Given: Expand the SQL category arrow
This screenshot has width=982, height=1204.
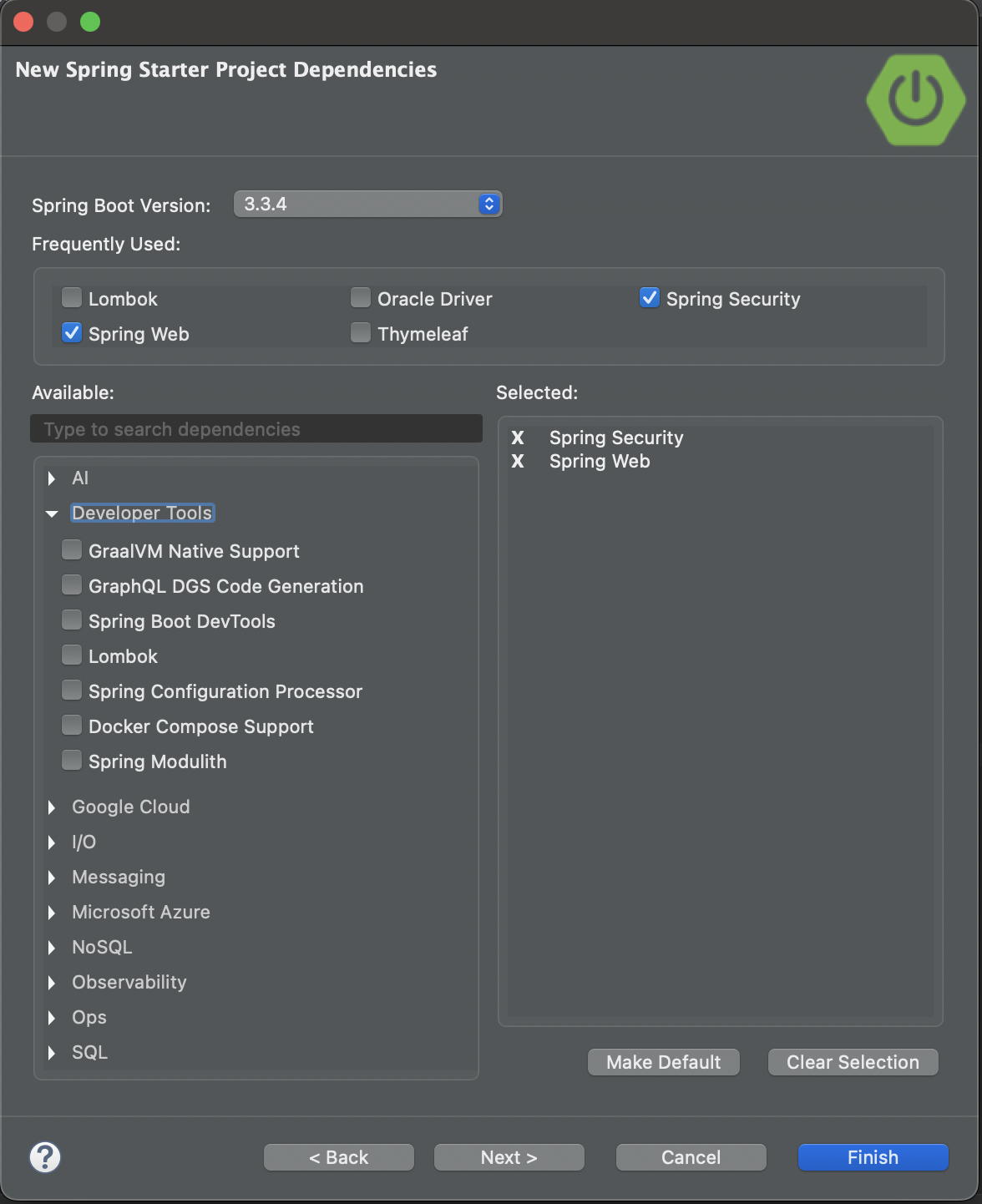Looking at the screenshot, I should point(52,1053).
